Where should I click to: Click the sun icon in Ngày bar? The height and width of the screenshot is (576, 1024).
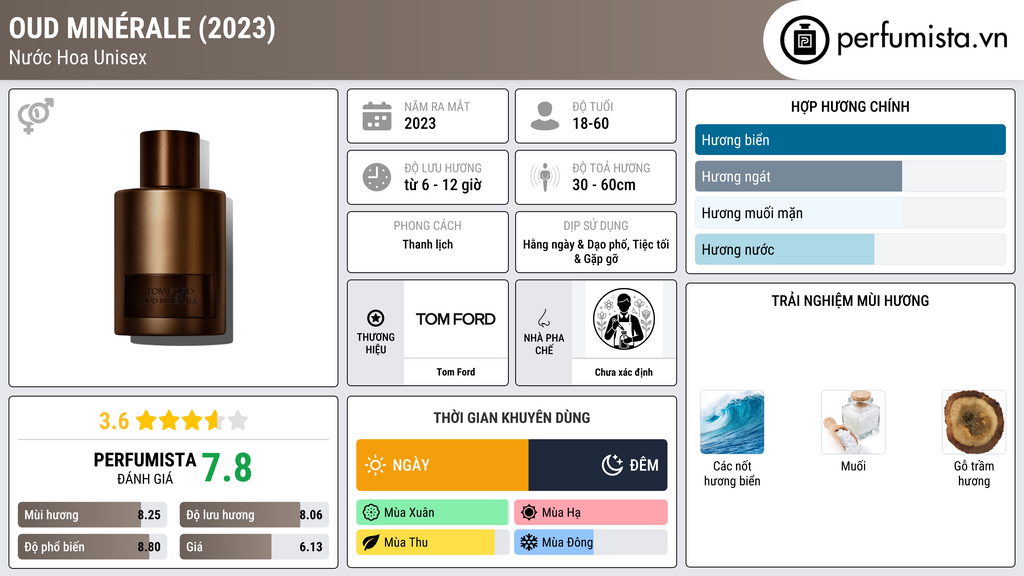pyautogui.click(x=376, y=465)
